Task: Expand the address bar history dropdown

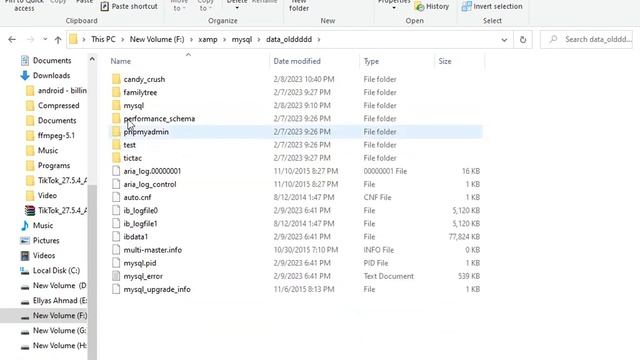Action: pos(504,40)
